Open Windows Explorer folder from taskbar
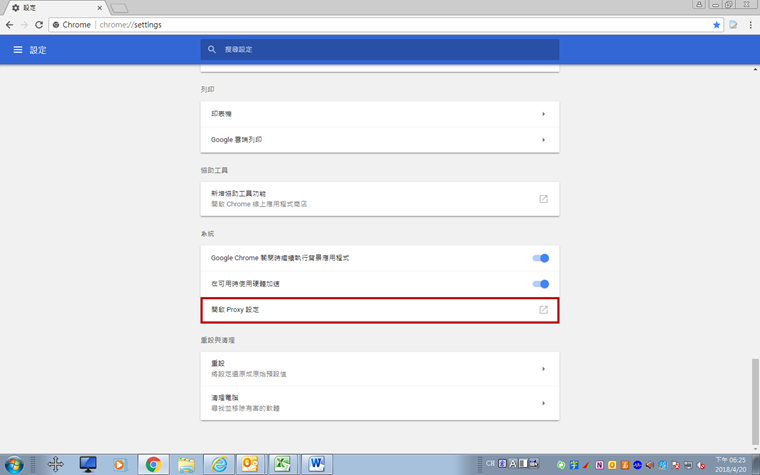The height and width of the screenshot is (475, 760). tap(186, 464)
